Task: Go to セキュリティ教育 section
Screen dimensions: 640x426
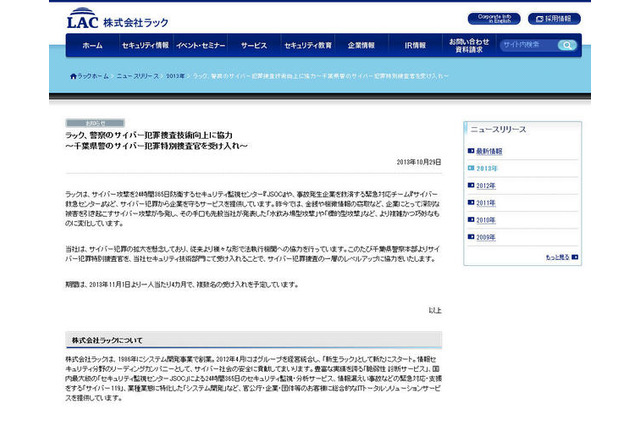Action: pos(308,46)
